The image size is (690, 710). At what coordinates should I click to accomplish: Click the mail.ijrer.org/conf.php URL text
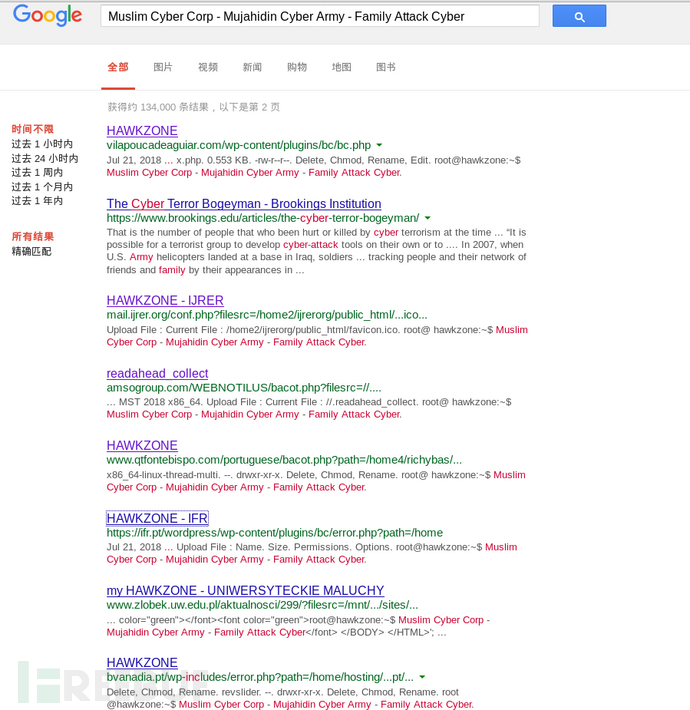(267, 315)
